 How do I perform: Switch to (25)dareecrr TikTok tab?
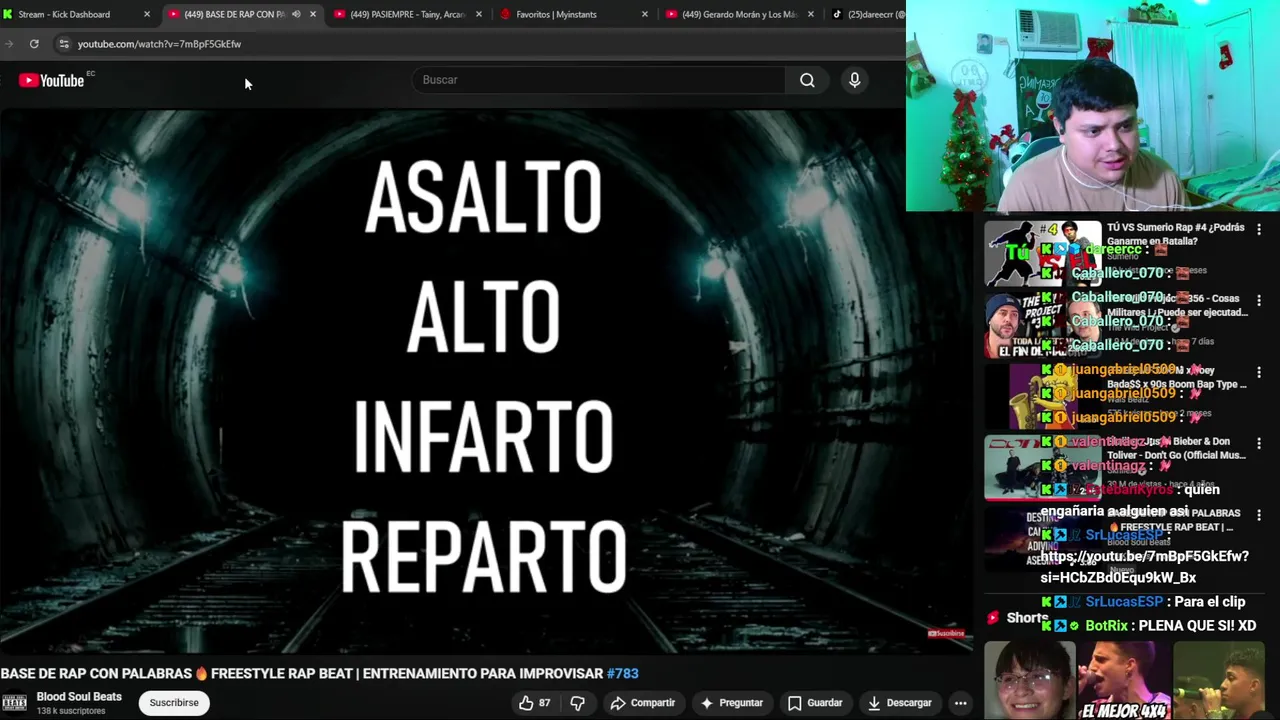click(866, 14)
